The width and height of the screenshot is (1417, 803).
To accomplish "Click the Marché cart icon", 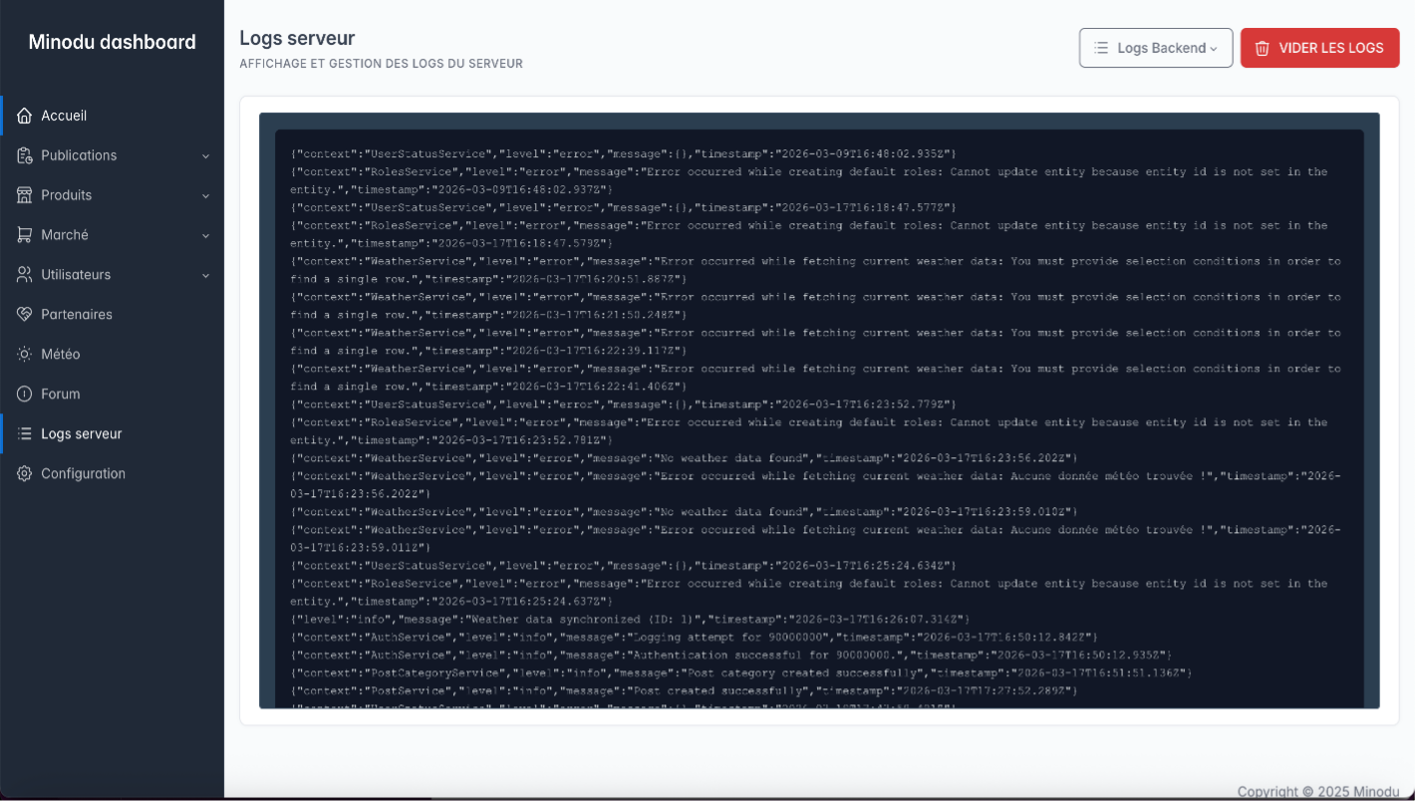I will (25, 235).
